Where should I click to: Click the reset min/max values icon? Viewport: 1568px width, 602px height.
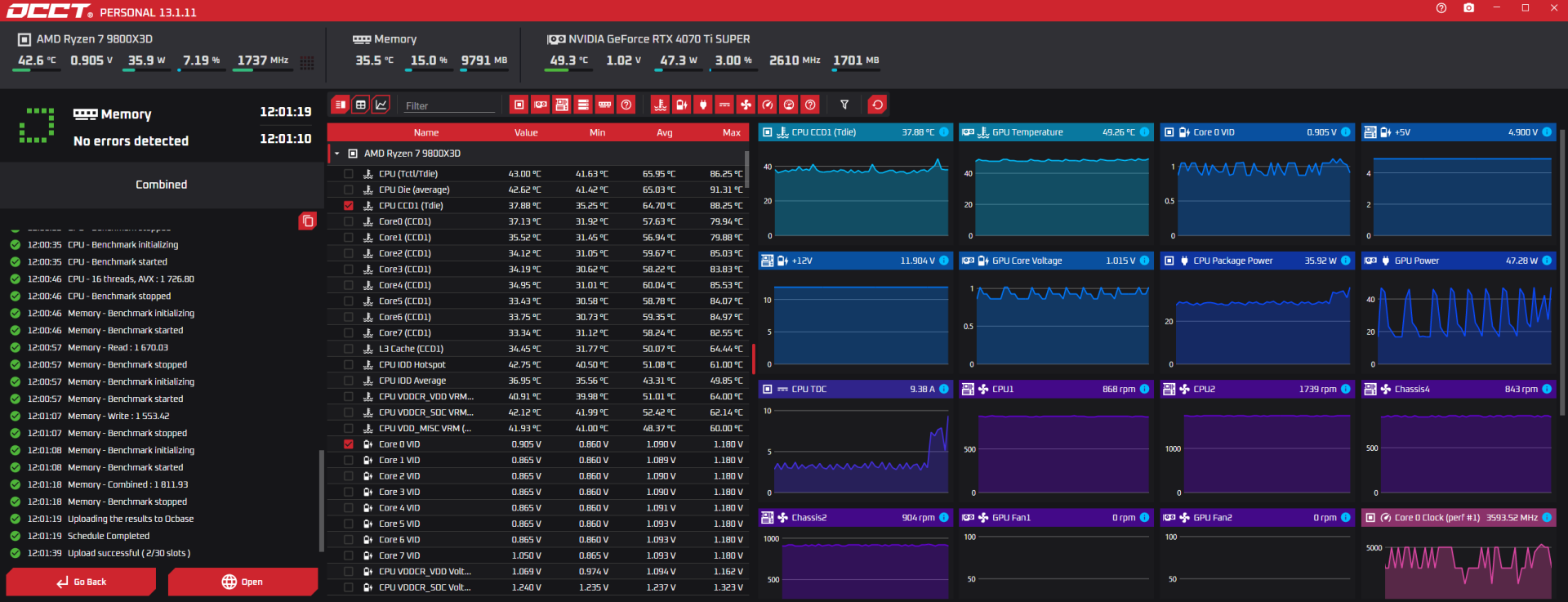click(877, 105)
